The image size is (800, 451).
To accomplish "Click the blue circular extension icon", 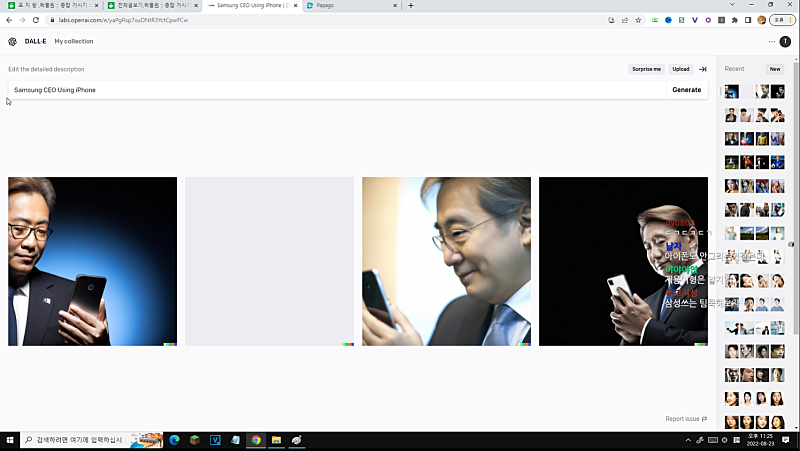I will [x=668, y=20].
